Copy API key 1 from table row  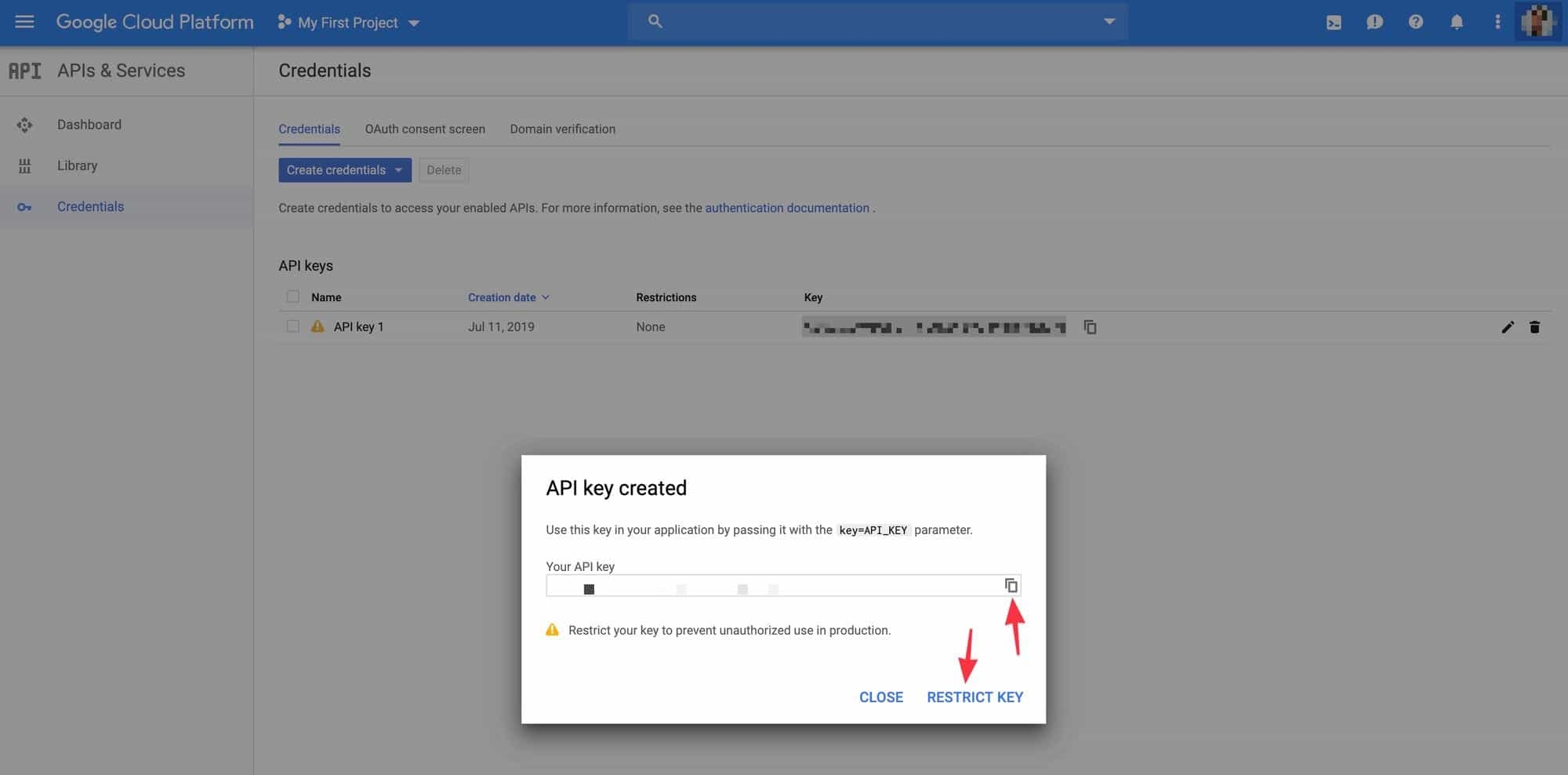point(1090,327)
